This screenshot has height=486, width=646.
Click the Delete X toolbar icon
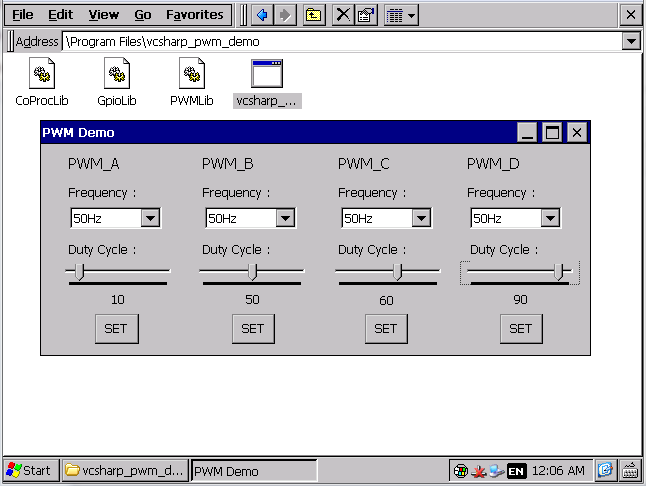[342, 15]
